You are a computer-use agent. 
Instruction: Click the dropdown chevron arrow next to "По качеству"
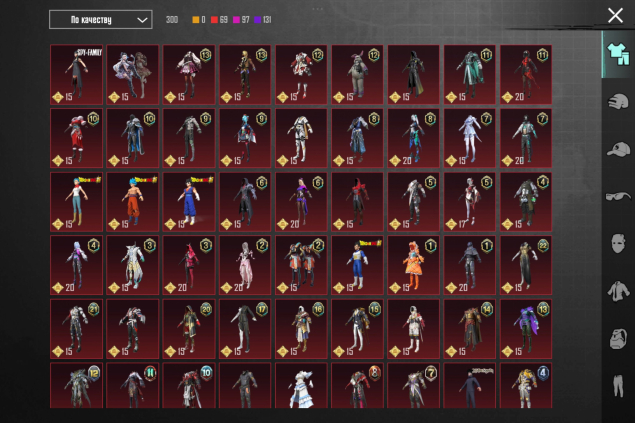pos(142,20)
